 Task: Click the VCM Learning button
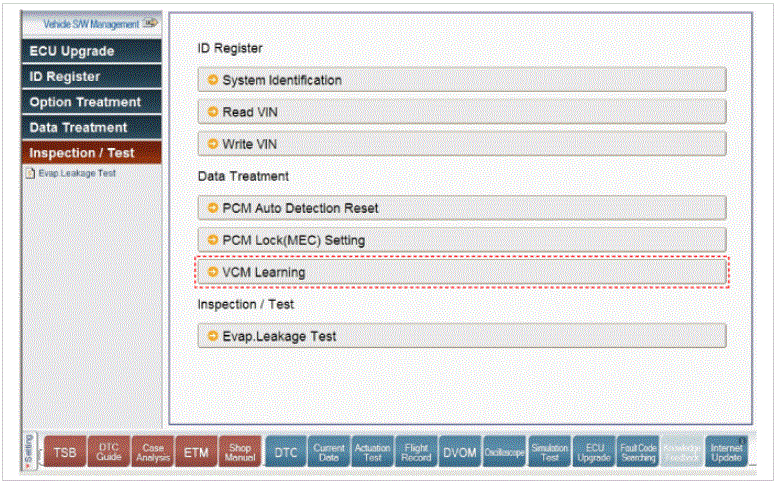461,272
